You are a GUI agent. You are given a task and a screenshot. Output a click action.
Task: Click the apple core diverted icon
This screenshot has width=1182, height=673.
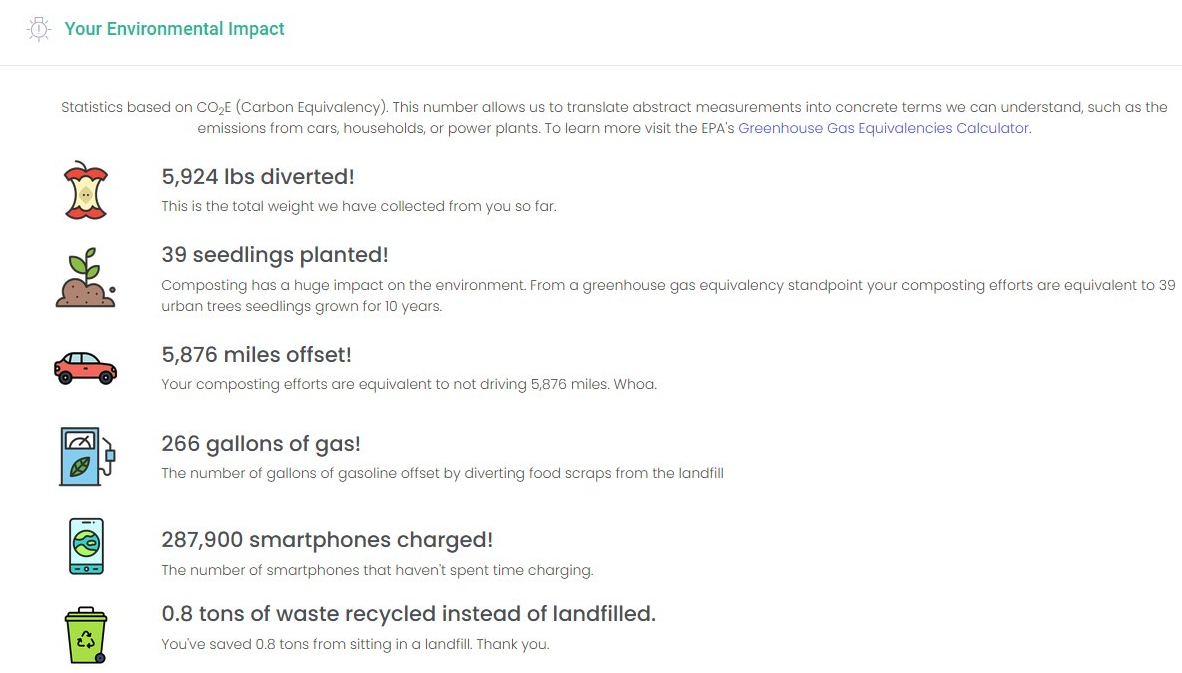tap(85, 191)
